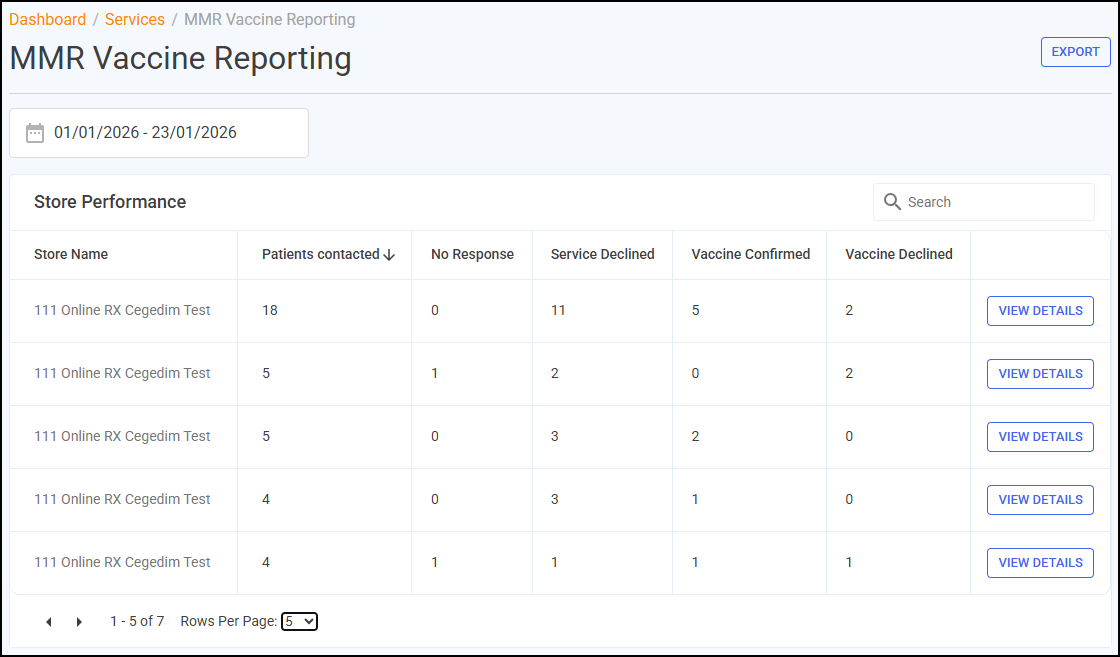This screenshot has height=657, width=1120.
Task: Toggle the Patients contacted sort arrow
Action: (389, 255)
